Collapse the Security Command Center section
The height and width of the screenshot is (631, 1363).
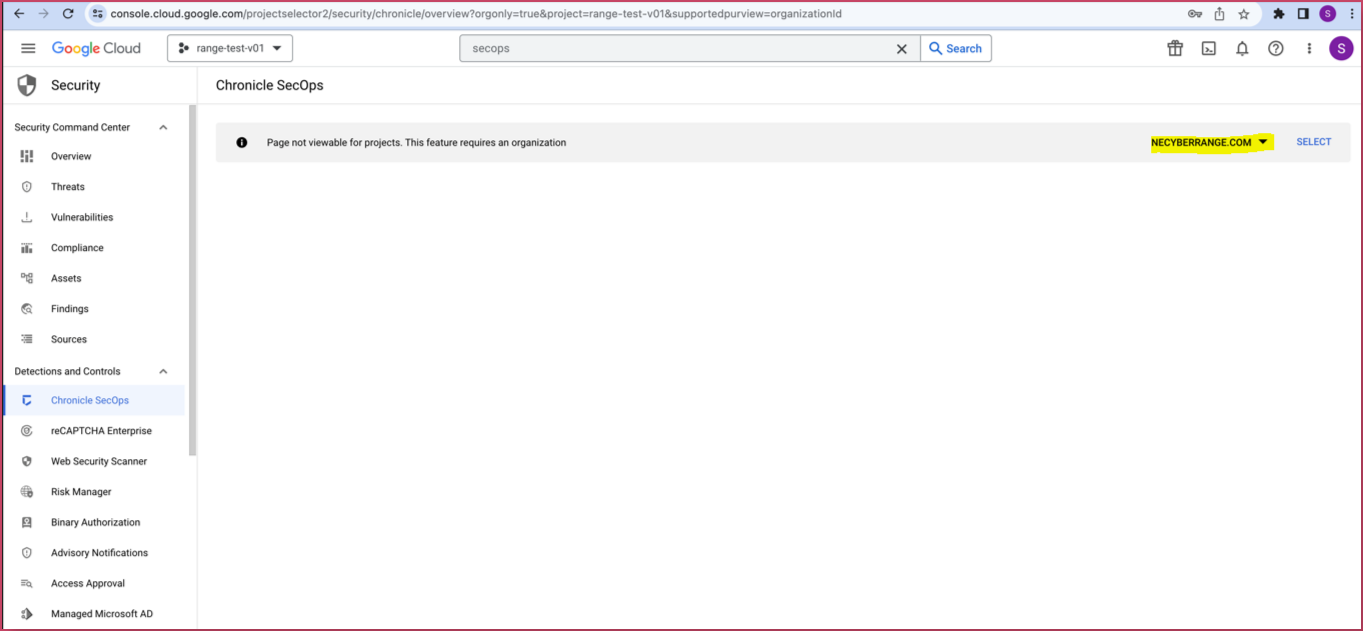coord(163,127)
